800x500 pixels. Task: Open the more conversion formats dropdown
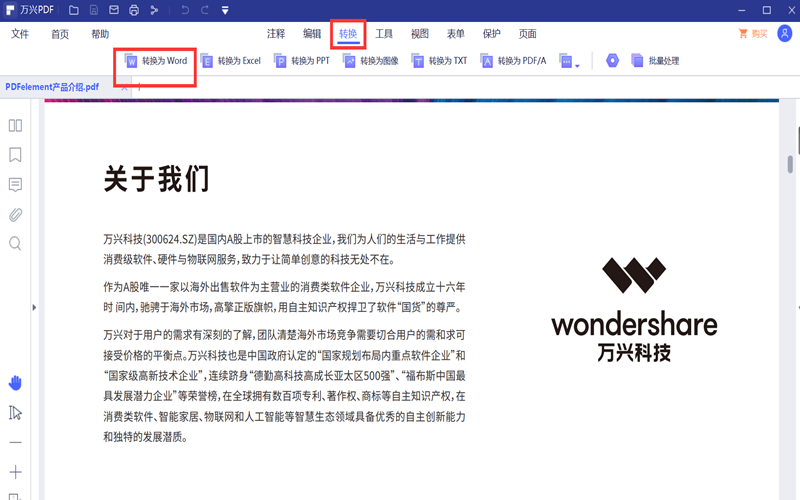[x=568, y=62]
